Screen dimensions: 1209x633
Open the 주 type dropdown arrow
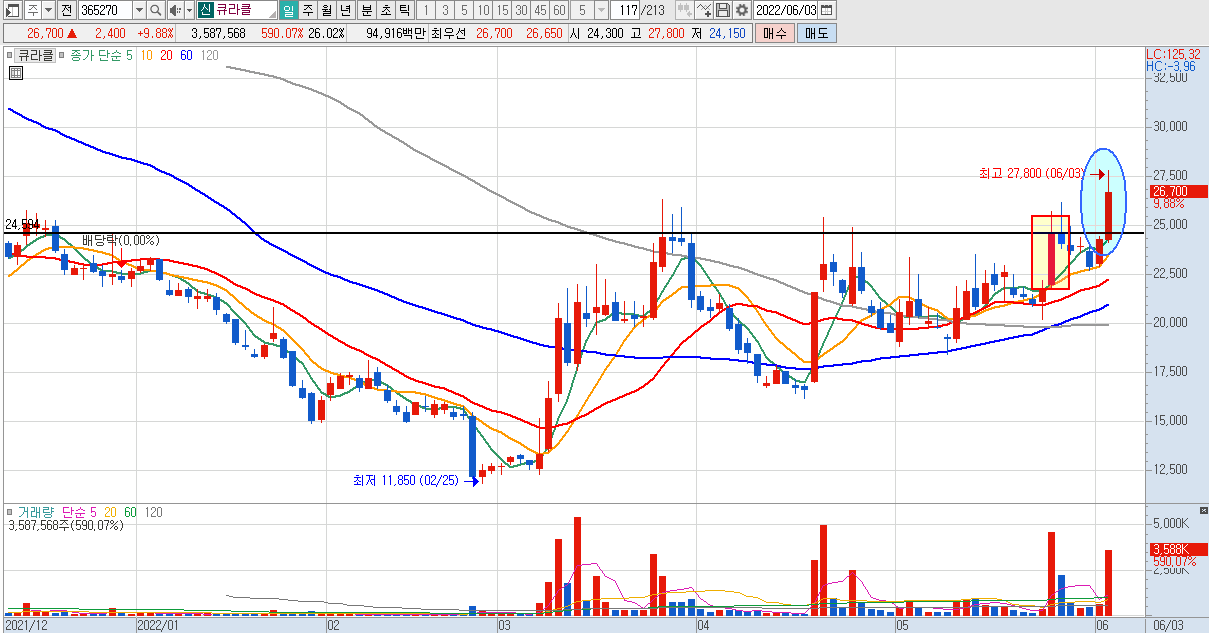(x=49, y=10)
